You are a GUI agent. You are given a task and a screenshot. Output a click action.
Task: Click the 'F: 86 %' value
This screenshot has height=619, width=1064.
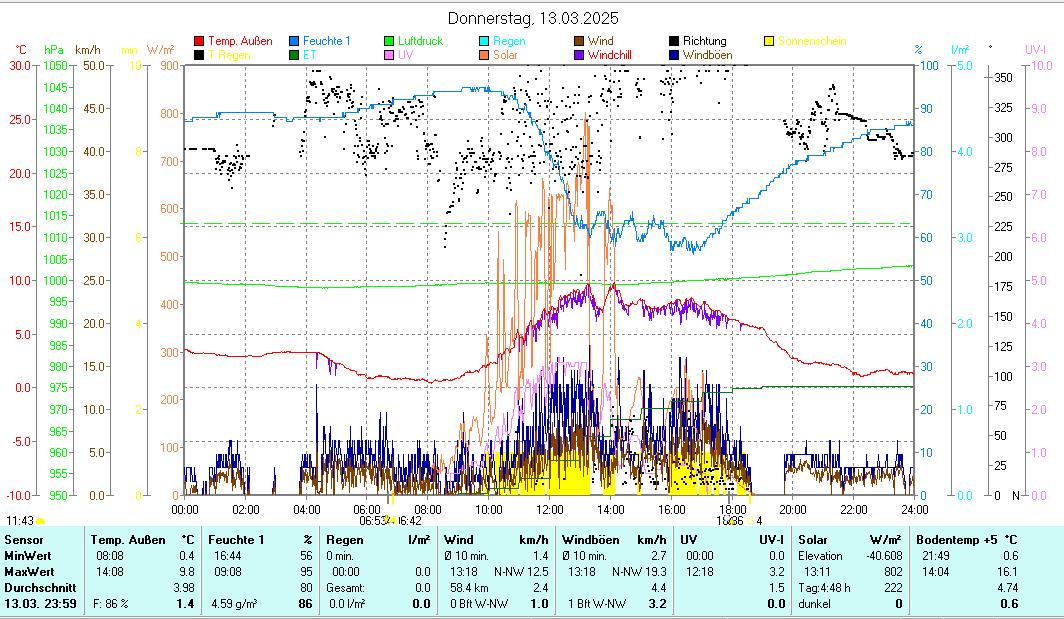pyautogui.click(x=111, y=604)
